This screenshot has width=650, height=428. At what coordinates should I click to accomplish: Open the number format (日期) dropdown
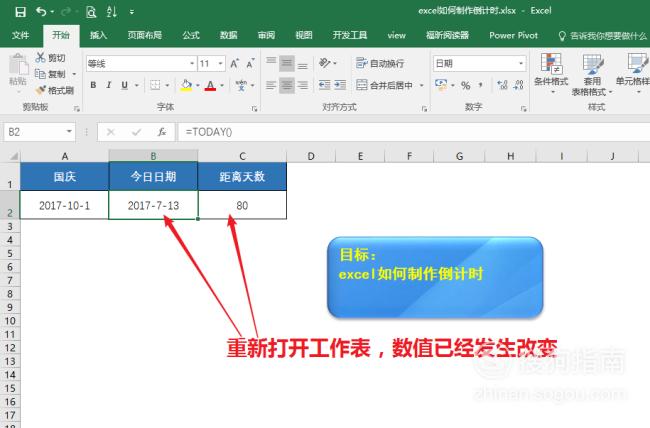(521, 63)
